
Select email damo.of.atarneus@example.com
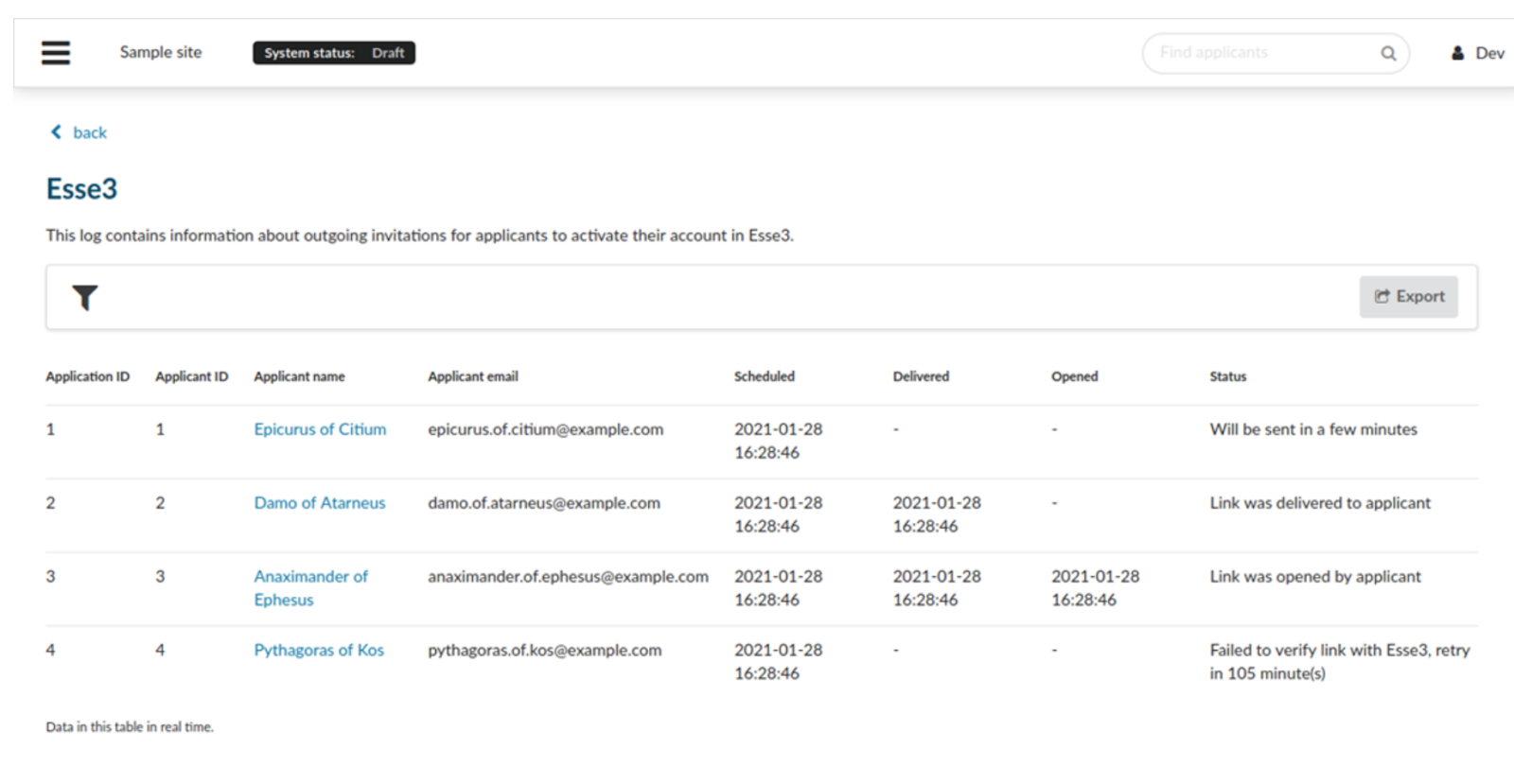[544, 503]
